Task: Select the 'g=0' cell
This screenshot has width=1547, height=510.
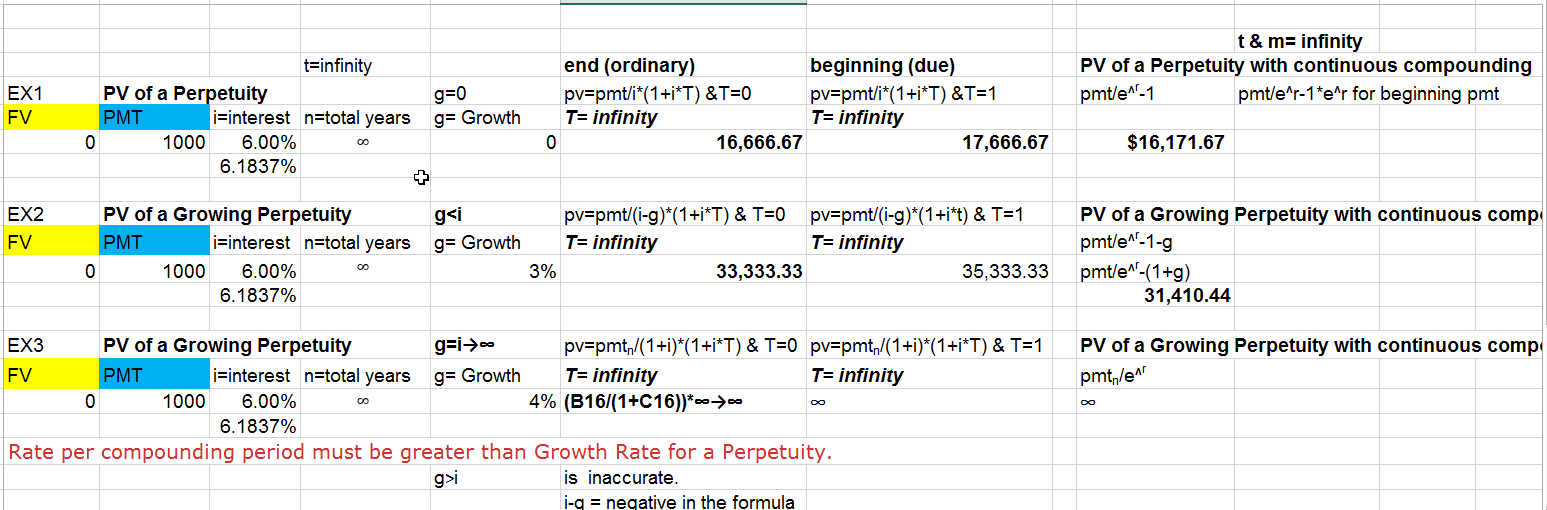Action: point(495,93)
